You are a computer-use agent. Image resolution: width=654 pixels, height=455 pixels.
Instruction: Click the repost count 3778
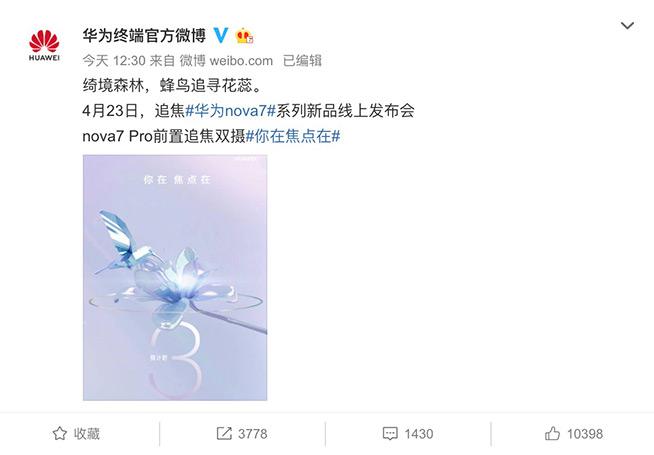coord(252,434)
